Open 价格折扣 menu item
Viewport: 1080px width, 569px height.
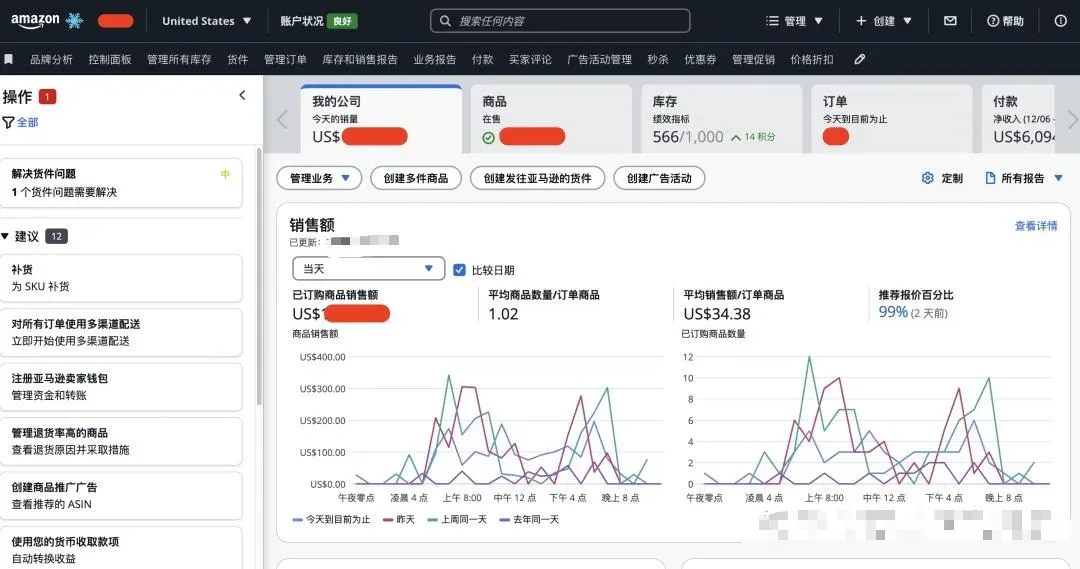pyautogui.click(x=811, y=59)
